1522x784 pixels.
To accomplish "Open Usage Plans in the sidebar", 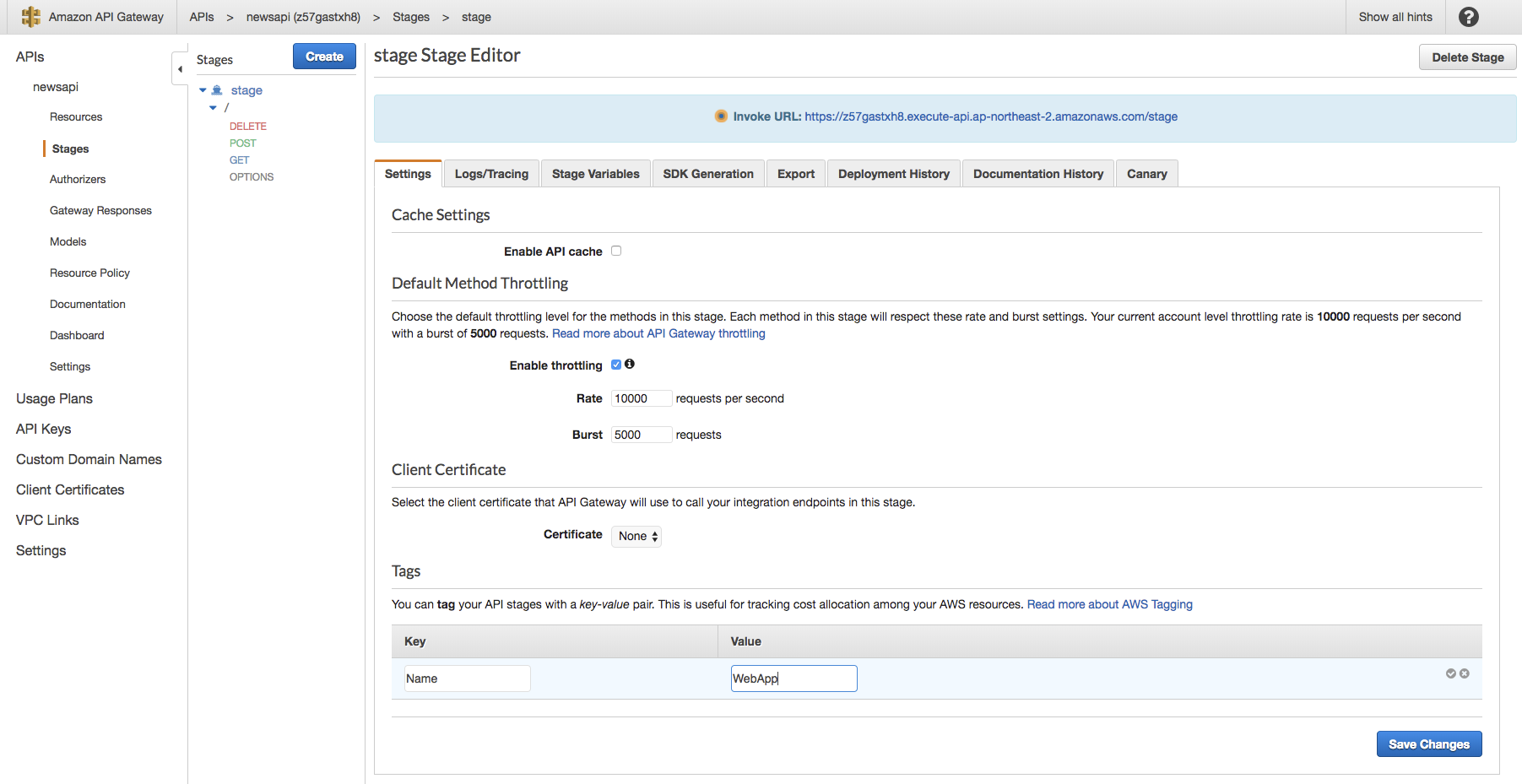I will point(54,398).
